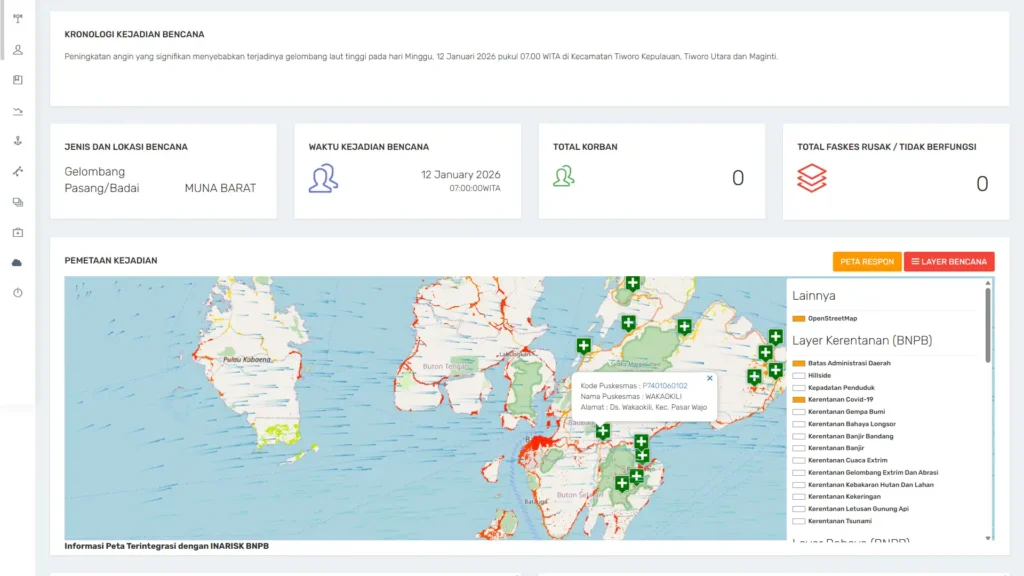1024x576 pixels.
Task: Click the stacked windows icon in sidebar
Action: click(17, 202)
